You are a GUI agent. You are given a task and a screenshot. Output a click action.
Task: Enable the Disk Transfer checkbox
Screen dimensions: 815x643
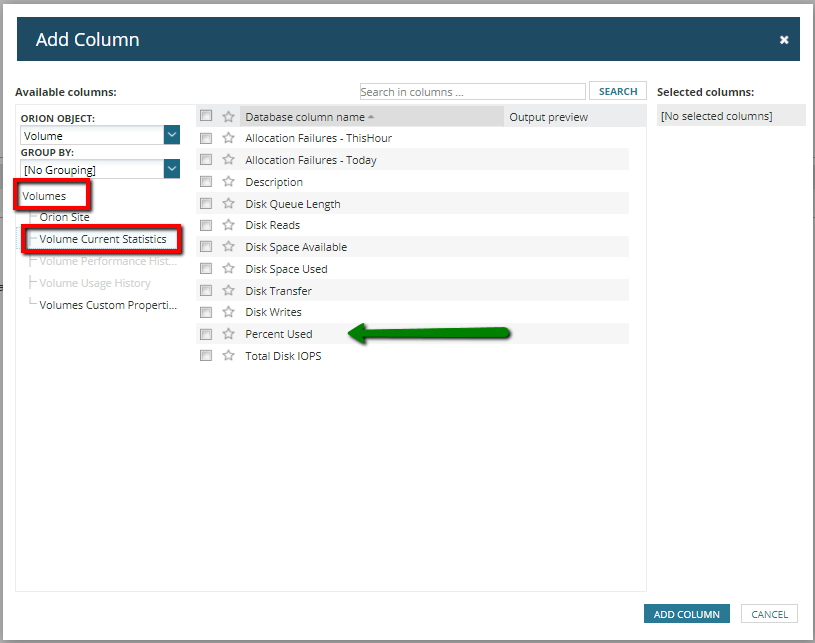click(x=206, y=290)
